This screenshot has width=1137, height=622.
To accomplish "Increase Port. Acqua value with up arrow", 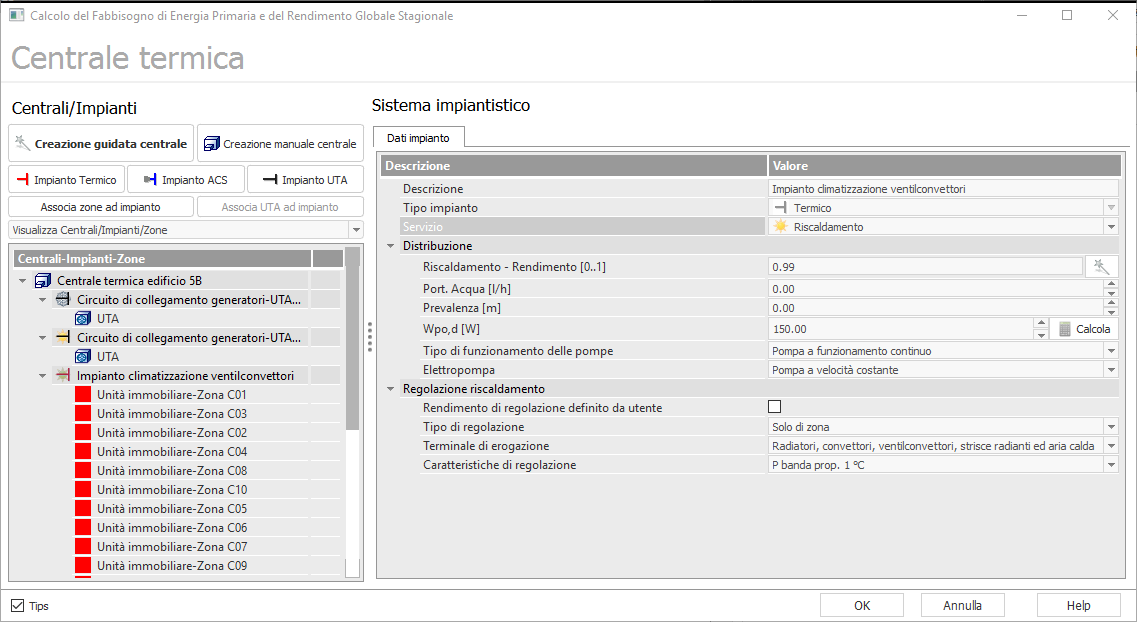I will point(1112,284).
